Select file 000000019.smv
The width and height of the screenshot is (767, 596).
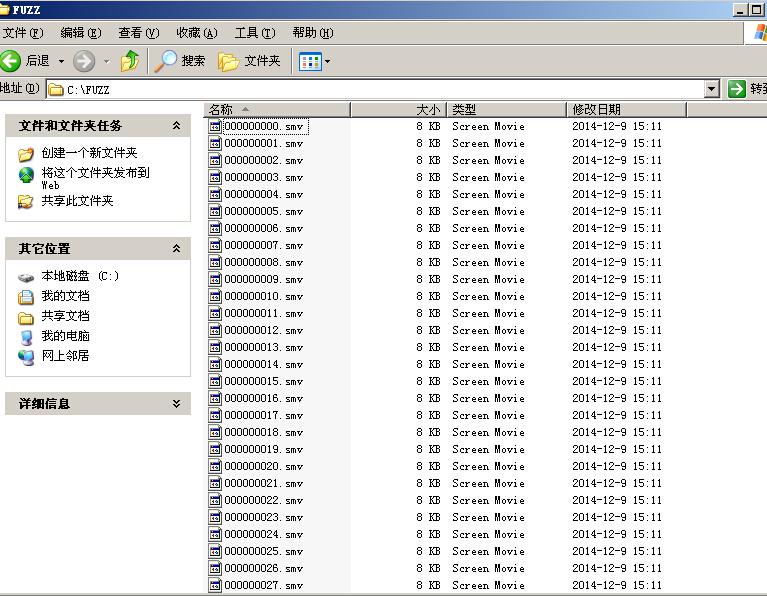coord(264,449)
